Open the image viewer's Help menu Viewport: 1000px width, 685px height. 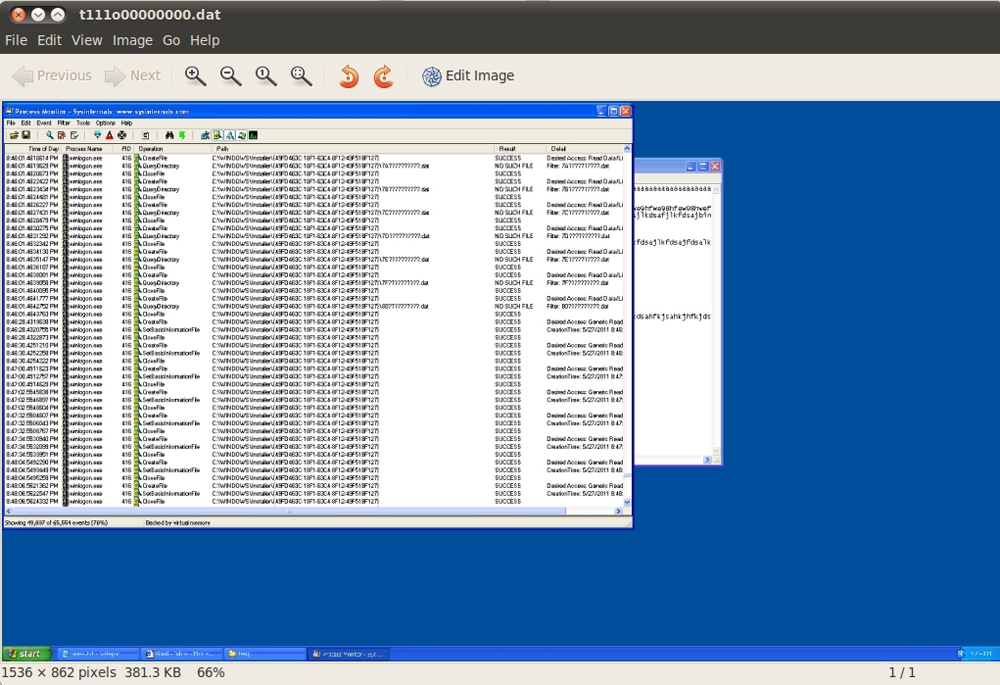click(x=204, y=40)
